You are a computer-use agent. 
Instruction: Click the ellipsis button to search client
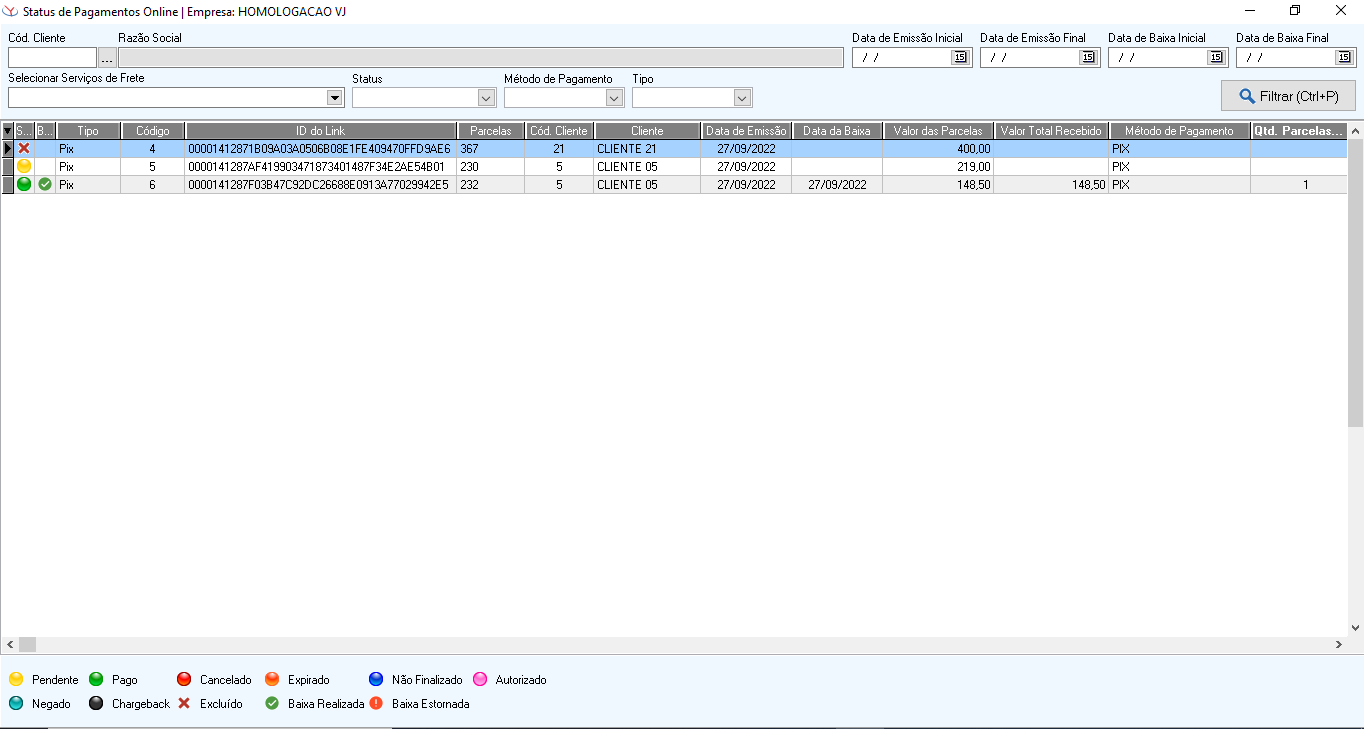point(107,58)
